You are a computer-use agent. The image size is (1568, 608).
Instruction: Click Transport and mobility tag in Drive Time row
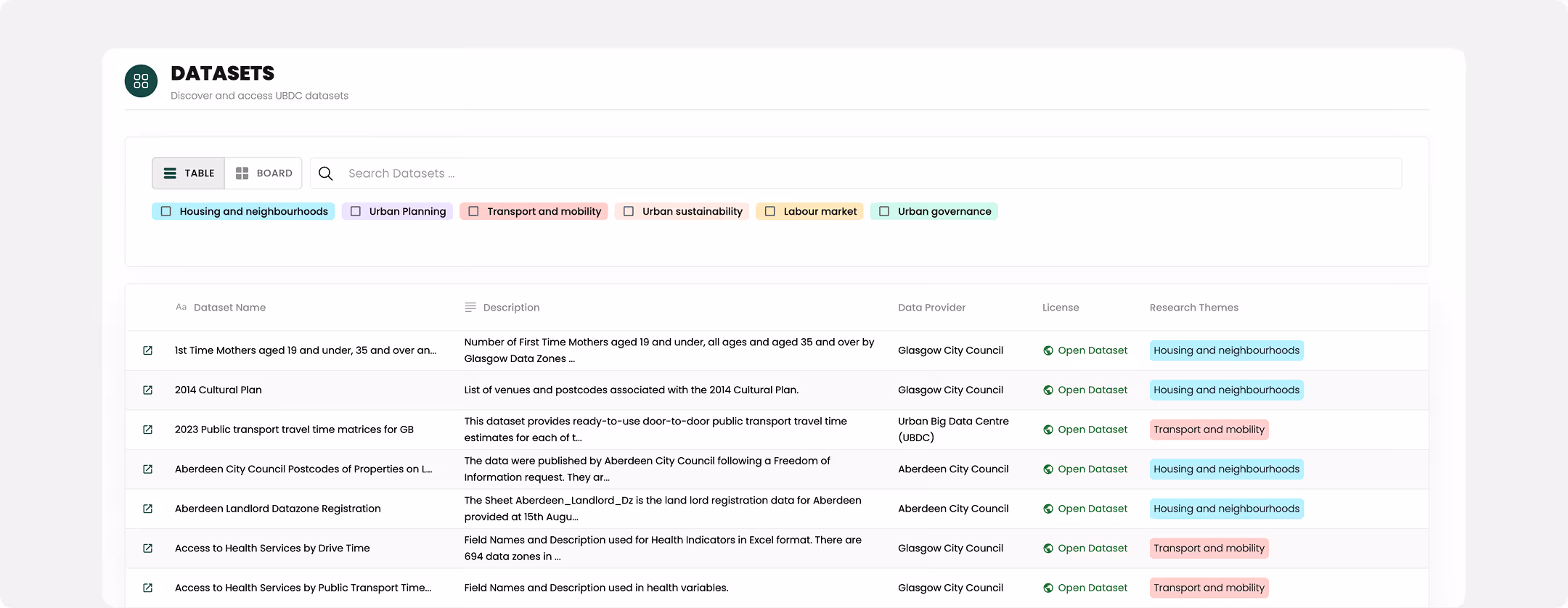click(1209, 549)
